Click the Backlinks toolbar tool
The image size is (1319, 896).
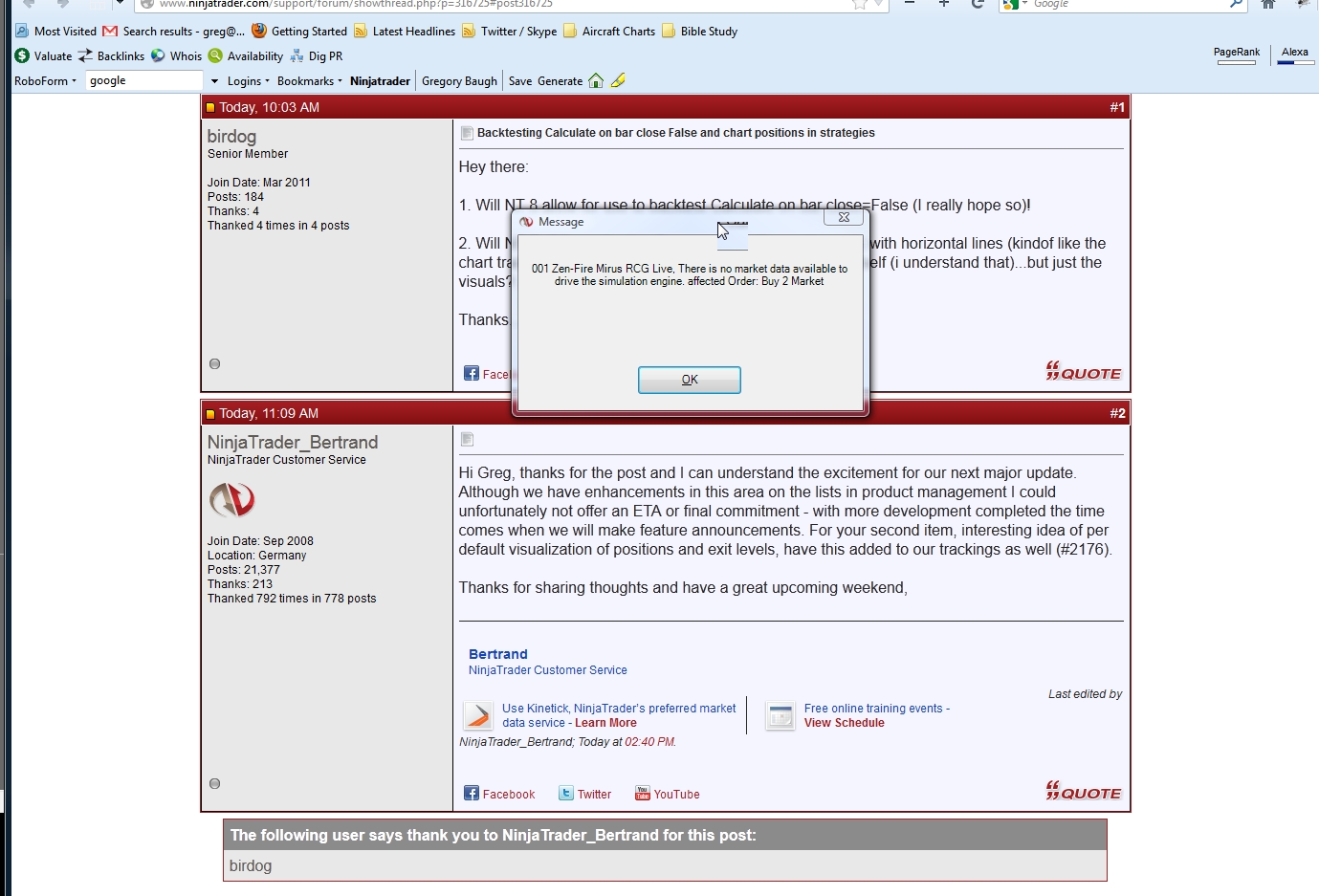pos(111,56)
